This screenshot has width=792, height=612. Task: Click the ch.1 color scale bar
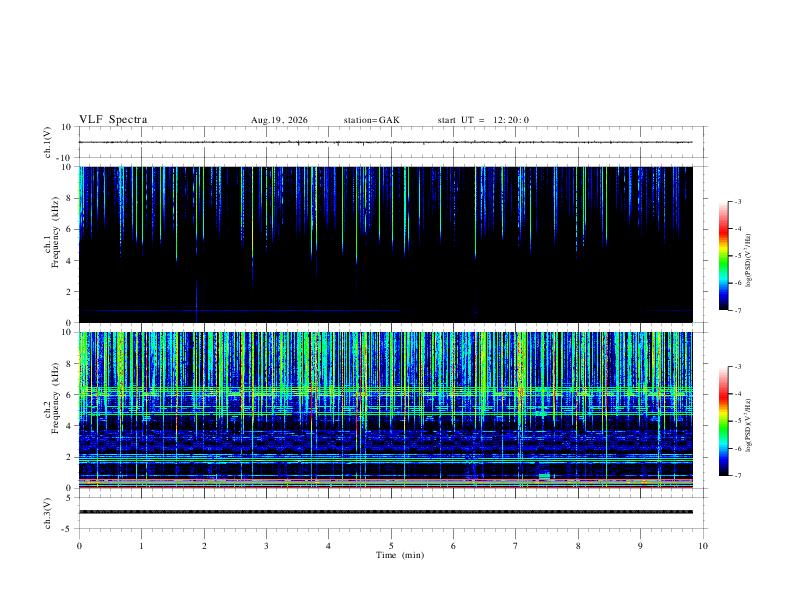[723, 256]
